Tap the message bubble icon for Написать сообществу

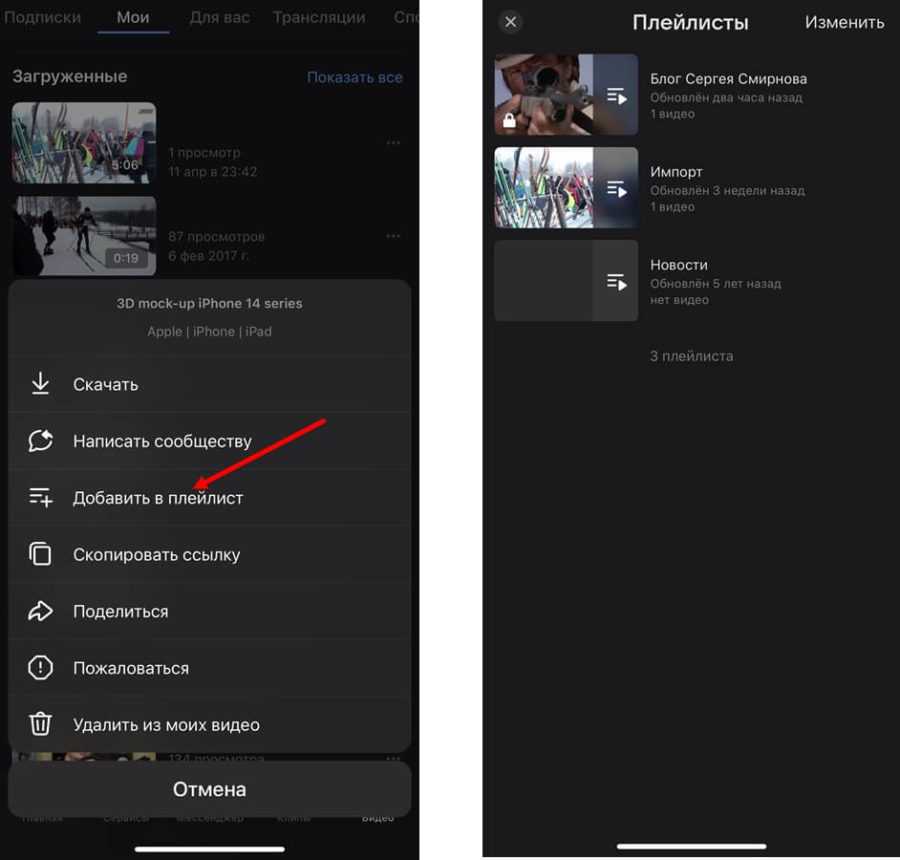coord(40,441)
